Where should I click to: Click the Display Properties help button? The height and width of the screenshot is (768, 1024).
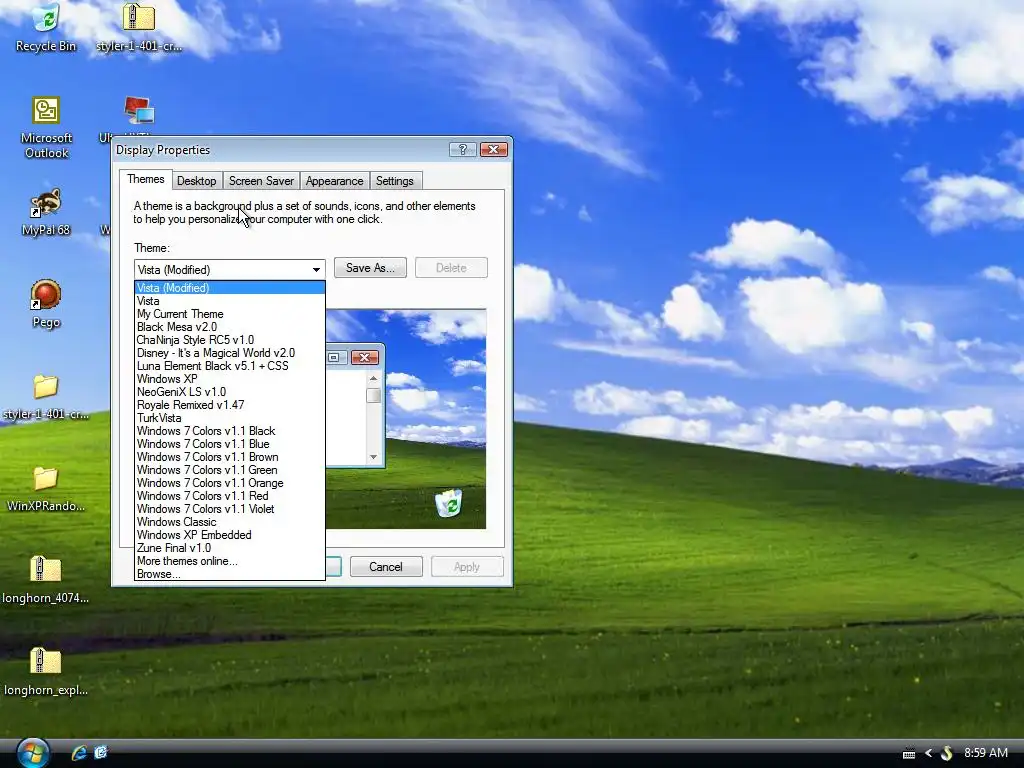[462, 150]
